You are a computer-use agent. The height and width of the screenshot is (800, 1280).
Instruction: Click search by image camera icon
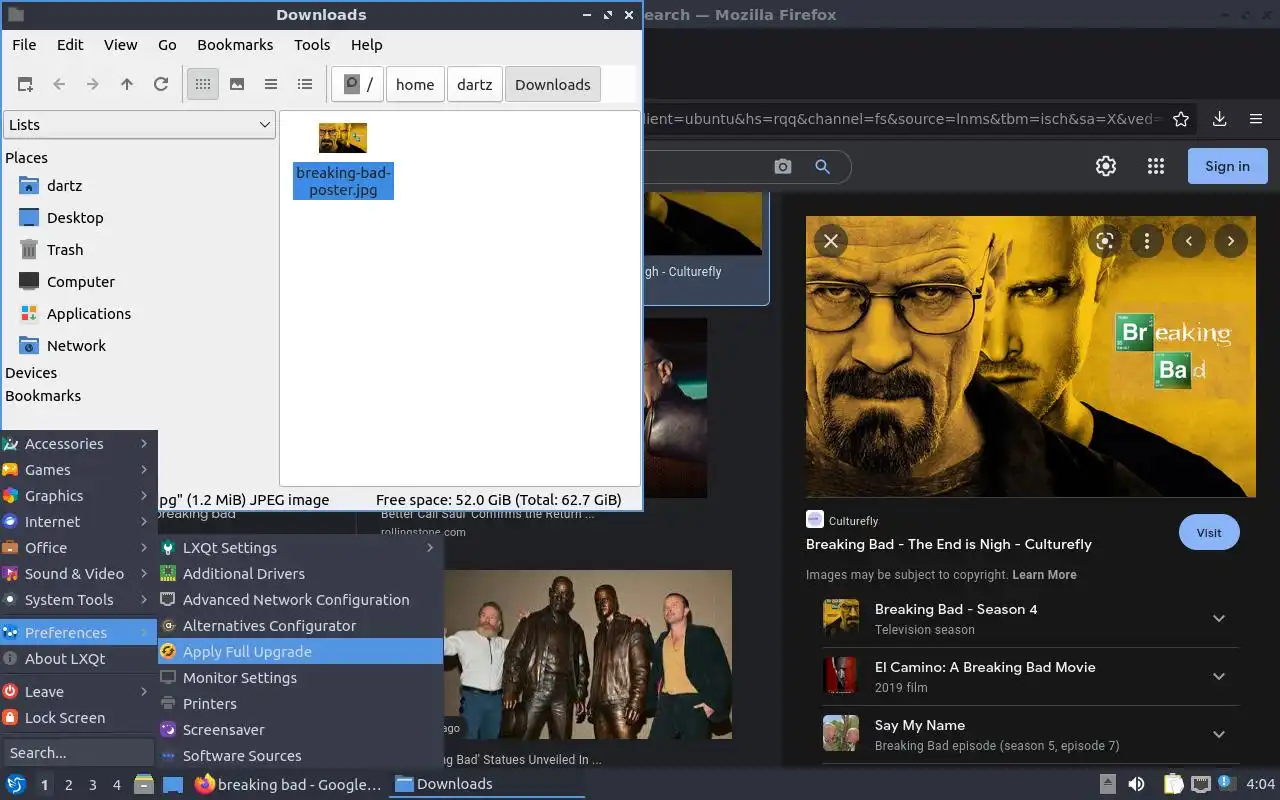click(783, 167)
